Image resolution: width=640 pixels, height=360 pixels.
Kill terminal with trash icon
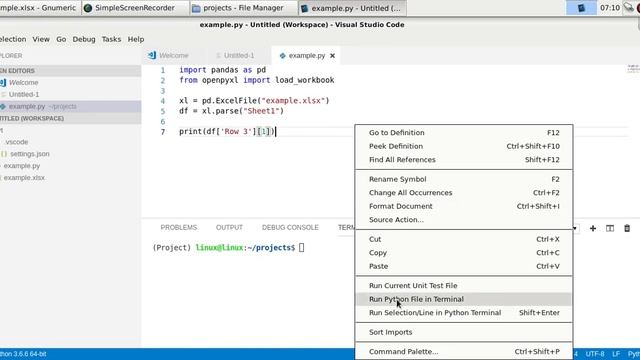point(627,228)
